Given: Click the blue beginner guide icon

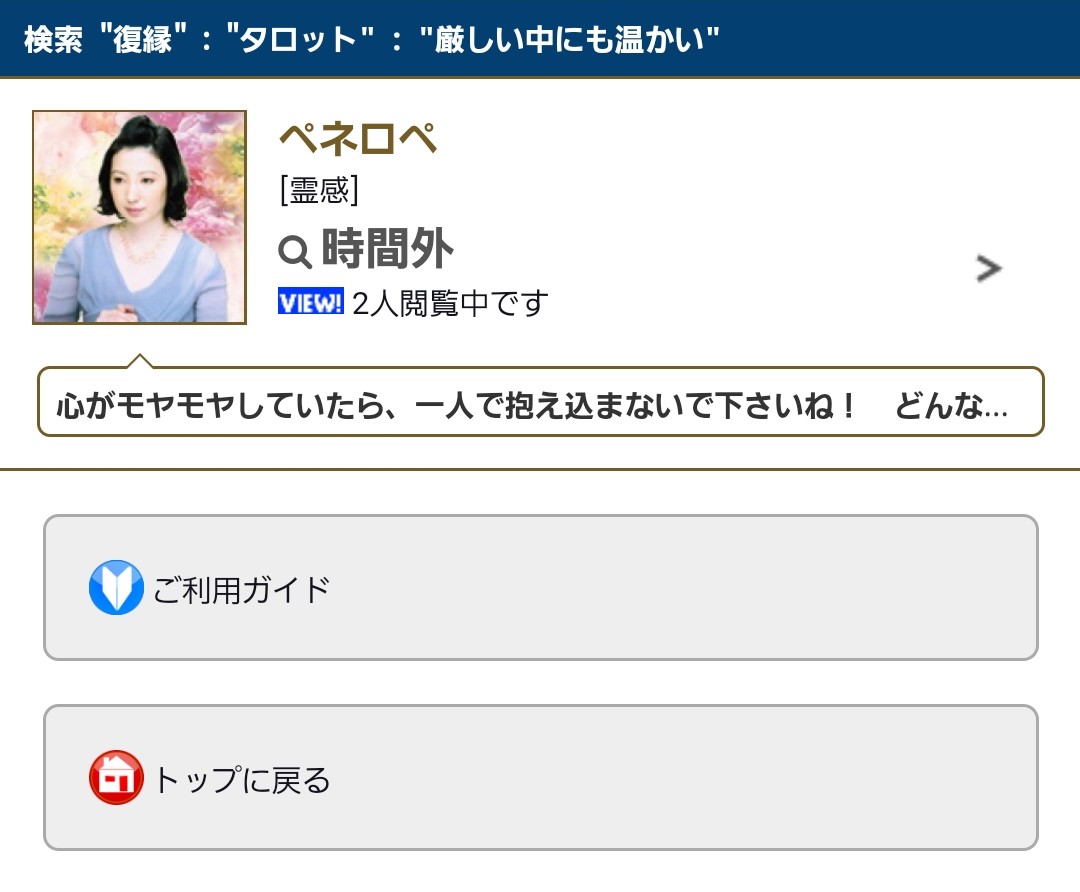Looking at the screenshot, I should 116,588.
